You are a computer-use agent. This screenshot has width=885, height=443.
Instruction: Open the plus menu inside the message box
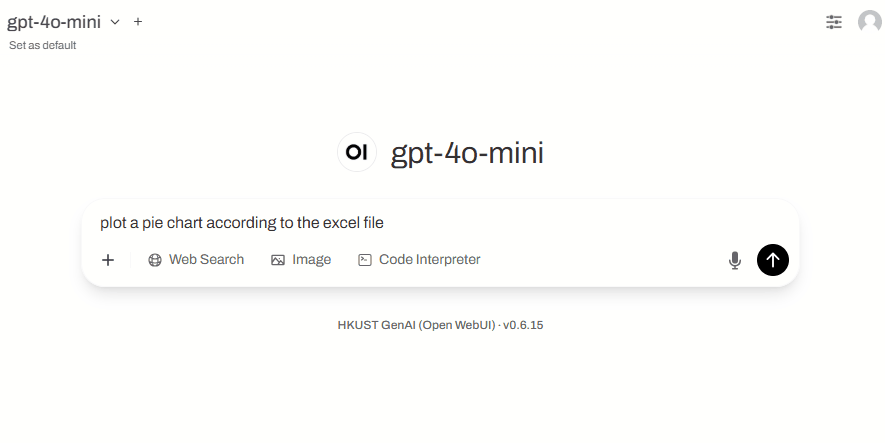[108, 260]
